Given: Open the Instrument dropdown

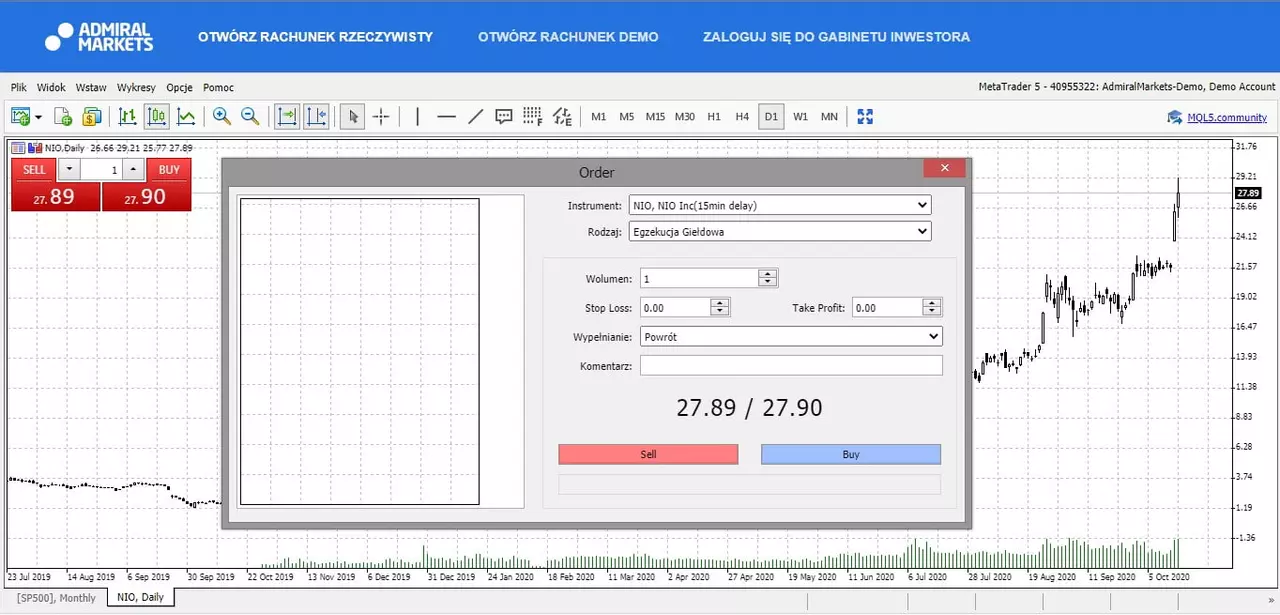Looking at the screenshot, I should (x=779, y=205).
